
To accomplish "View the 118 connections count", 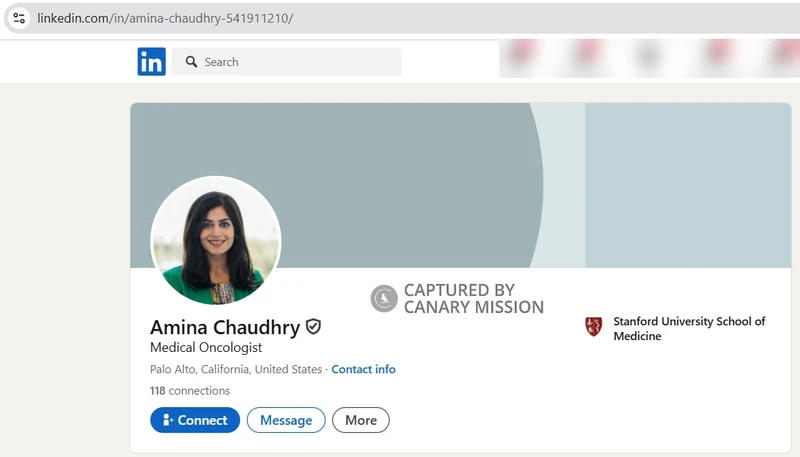I will (x=190, y=391).
